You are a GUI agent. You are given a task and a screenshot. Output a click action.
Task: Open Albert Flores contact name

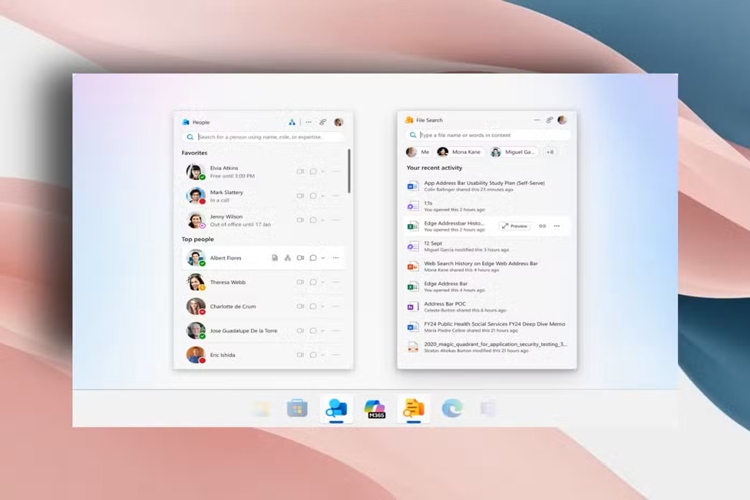point(226,258)
